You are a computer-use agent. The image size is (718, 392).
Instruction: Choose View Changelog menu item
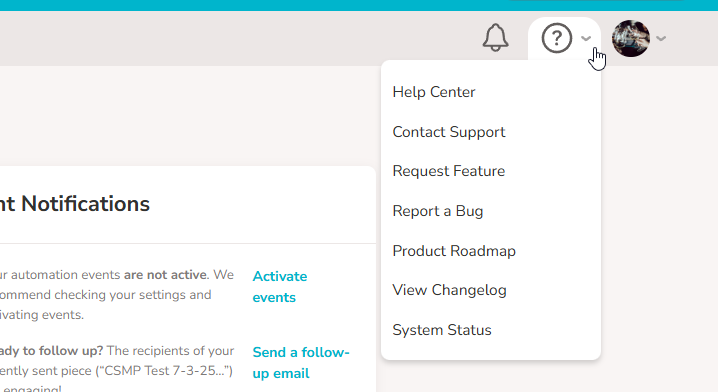click(x=449, y=290)
